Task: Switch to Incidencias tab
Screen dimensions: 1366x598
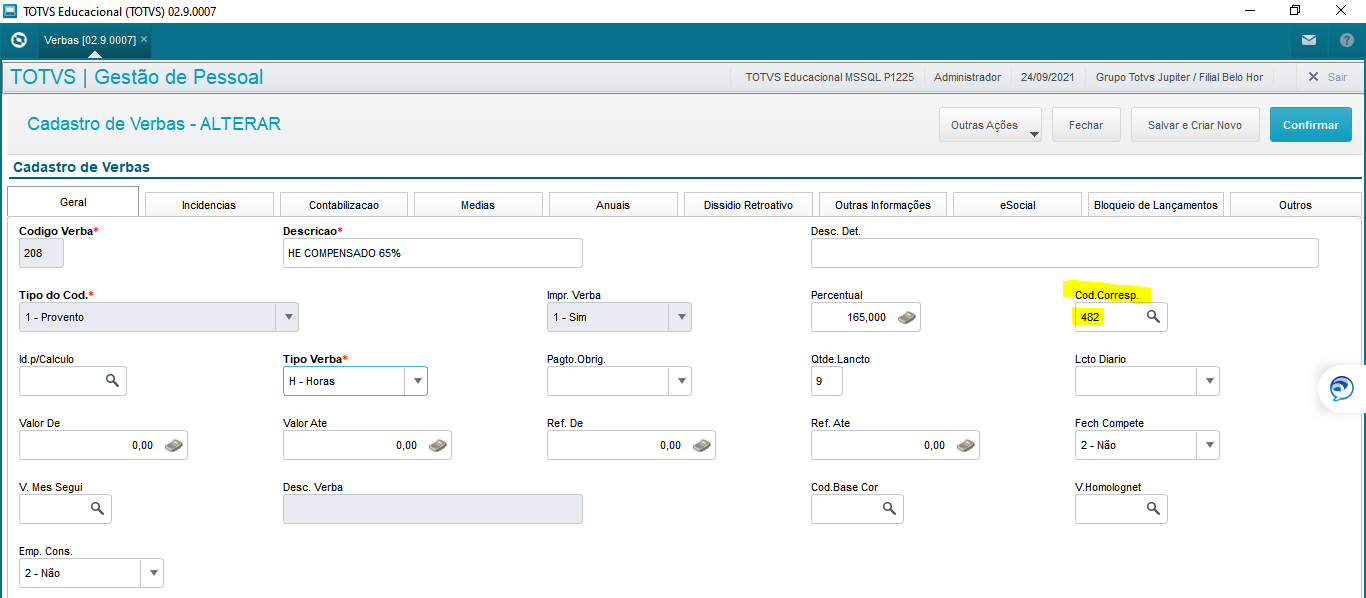Action: [209, 205]
